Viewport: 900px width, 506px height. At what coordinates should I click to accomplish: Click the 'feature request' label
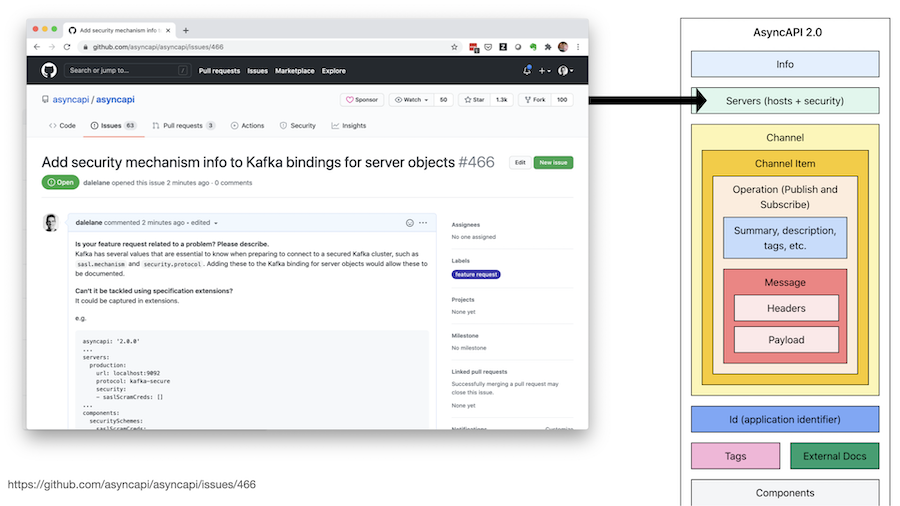pyautogui.click(x=476, y=274)
